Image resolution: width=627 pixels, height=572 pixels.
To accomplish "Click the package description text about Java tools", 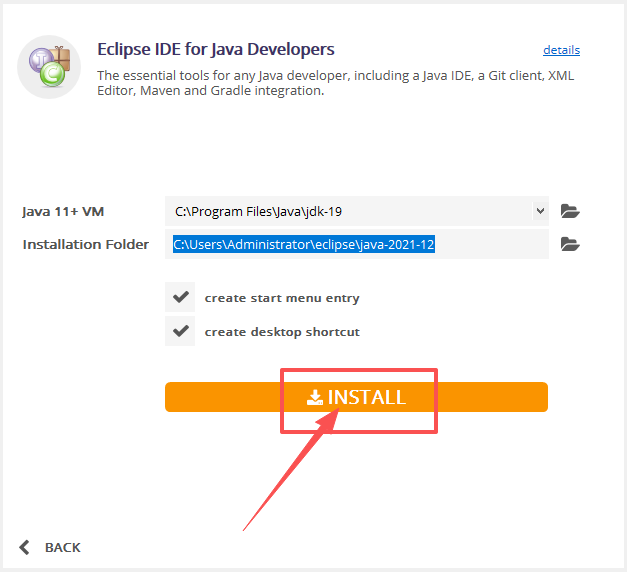I will tap(335, 83).
